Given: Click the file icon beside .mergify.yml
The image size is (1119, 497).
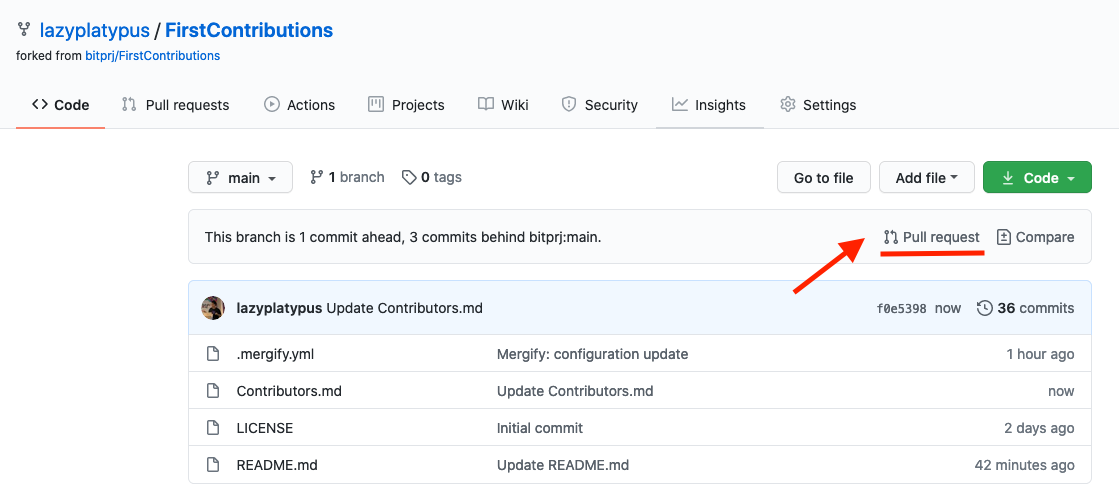Looking at the screenshot, I should point(212,354).
